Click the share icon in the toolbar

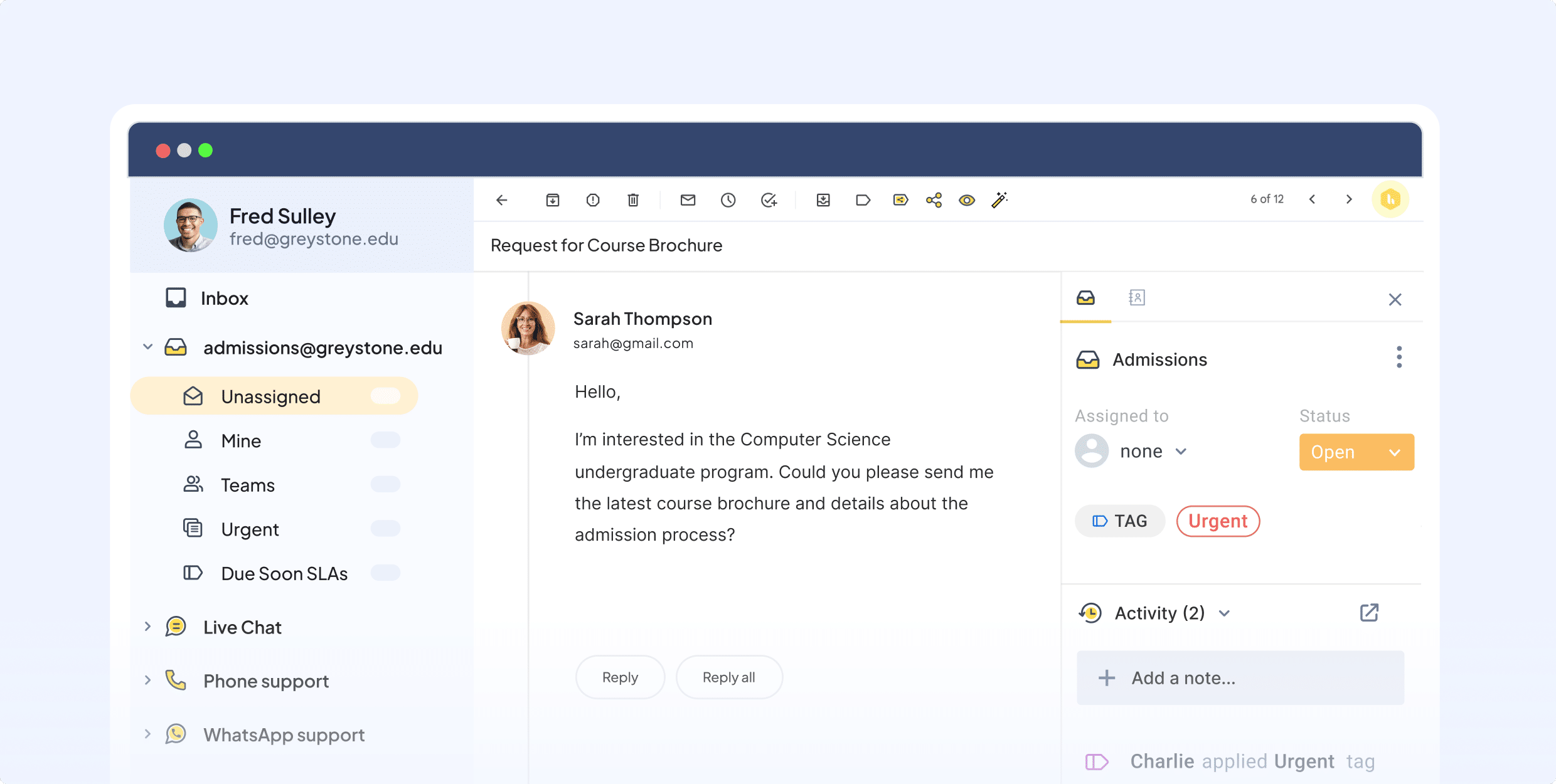click(934, 199)
